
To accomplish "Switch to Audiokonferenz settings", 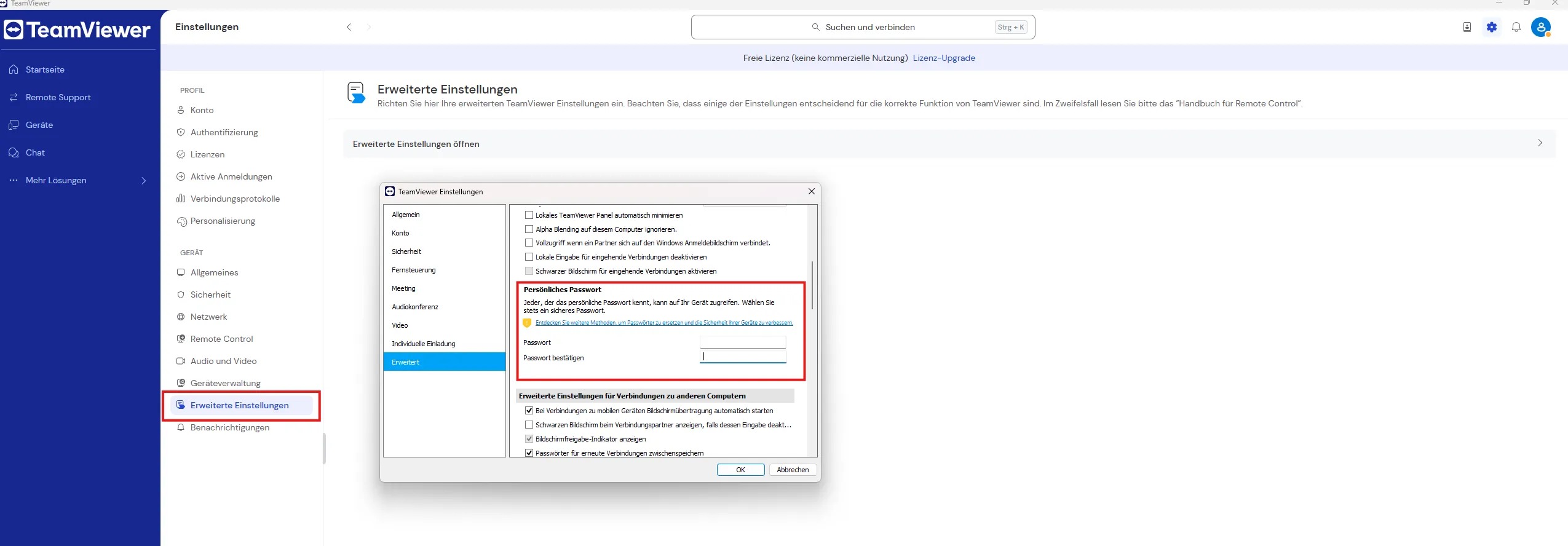I will pyautogui.click(x=445, y=307).
